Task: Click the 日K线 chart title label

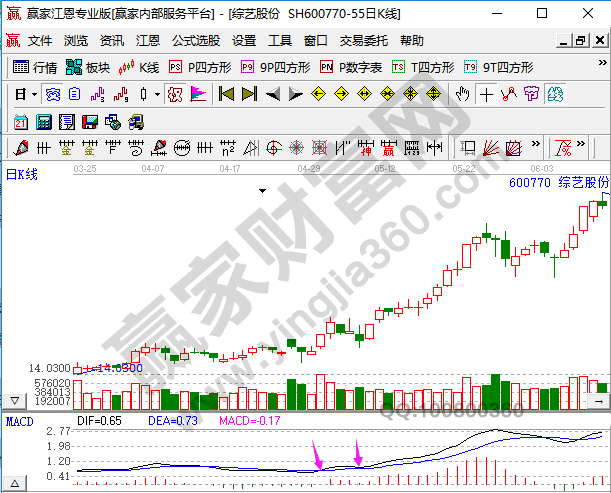Action: (x=22, y=175)
